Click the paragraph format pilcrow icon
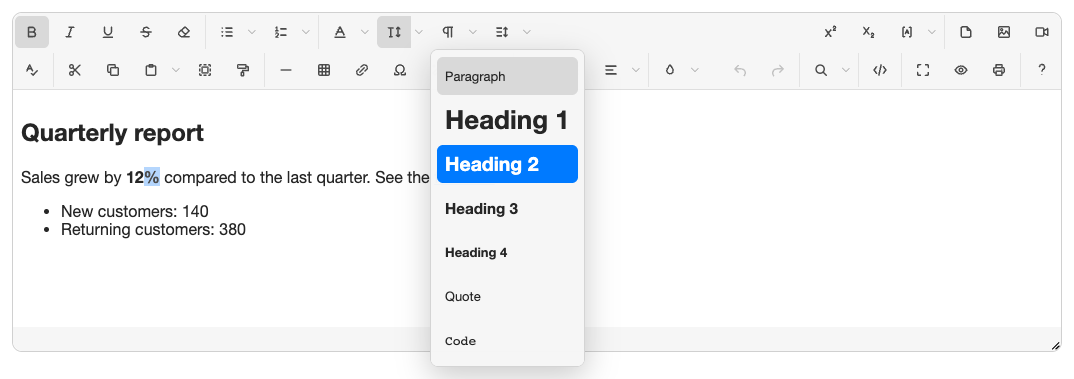 coord(448,32)
